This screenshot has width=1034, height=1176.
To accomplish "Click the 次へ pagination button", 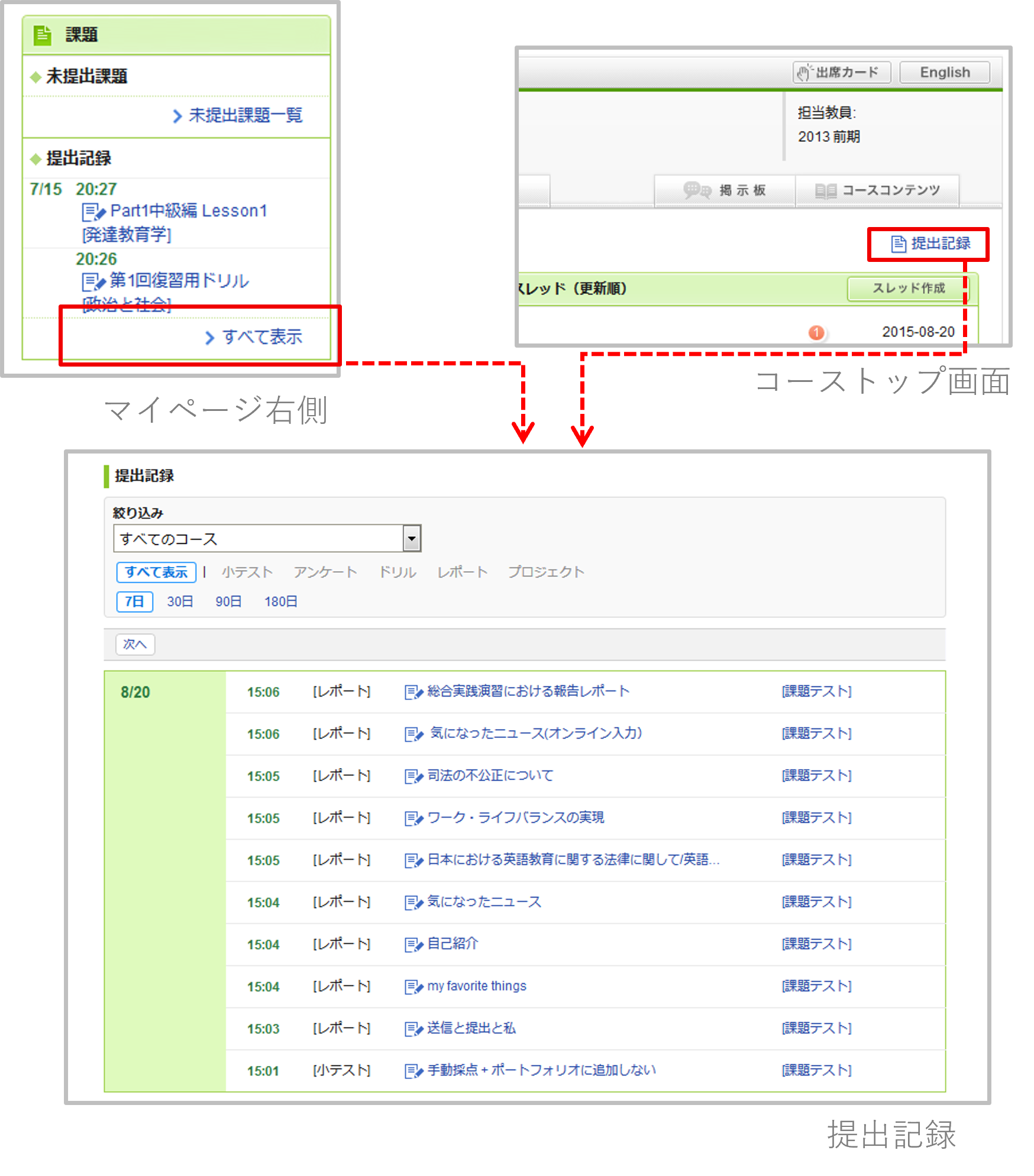I will pos(135,644).
